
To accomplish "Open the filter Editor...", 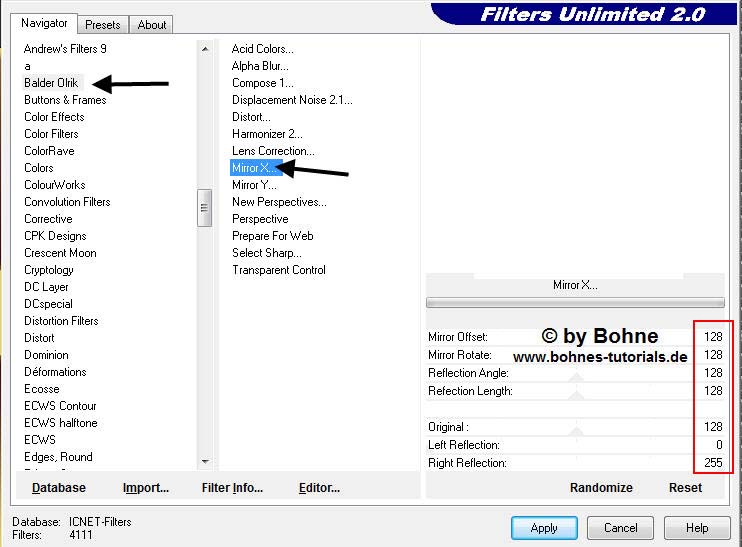I will pyautogui.click(x=319, y=488).
